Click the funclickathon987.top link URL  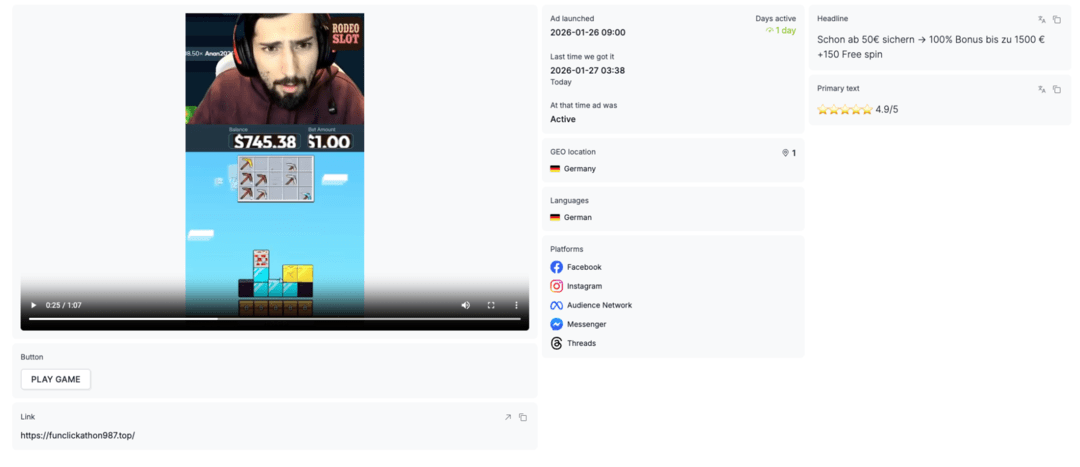(x=78, y=435)
